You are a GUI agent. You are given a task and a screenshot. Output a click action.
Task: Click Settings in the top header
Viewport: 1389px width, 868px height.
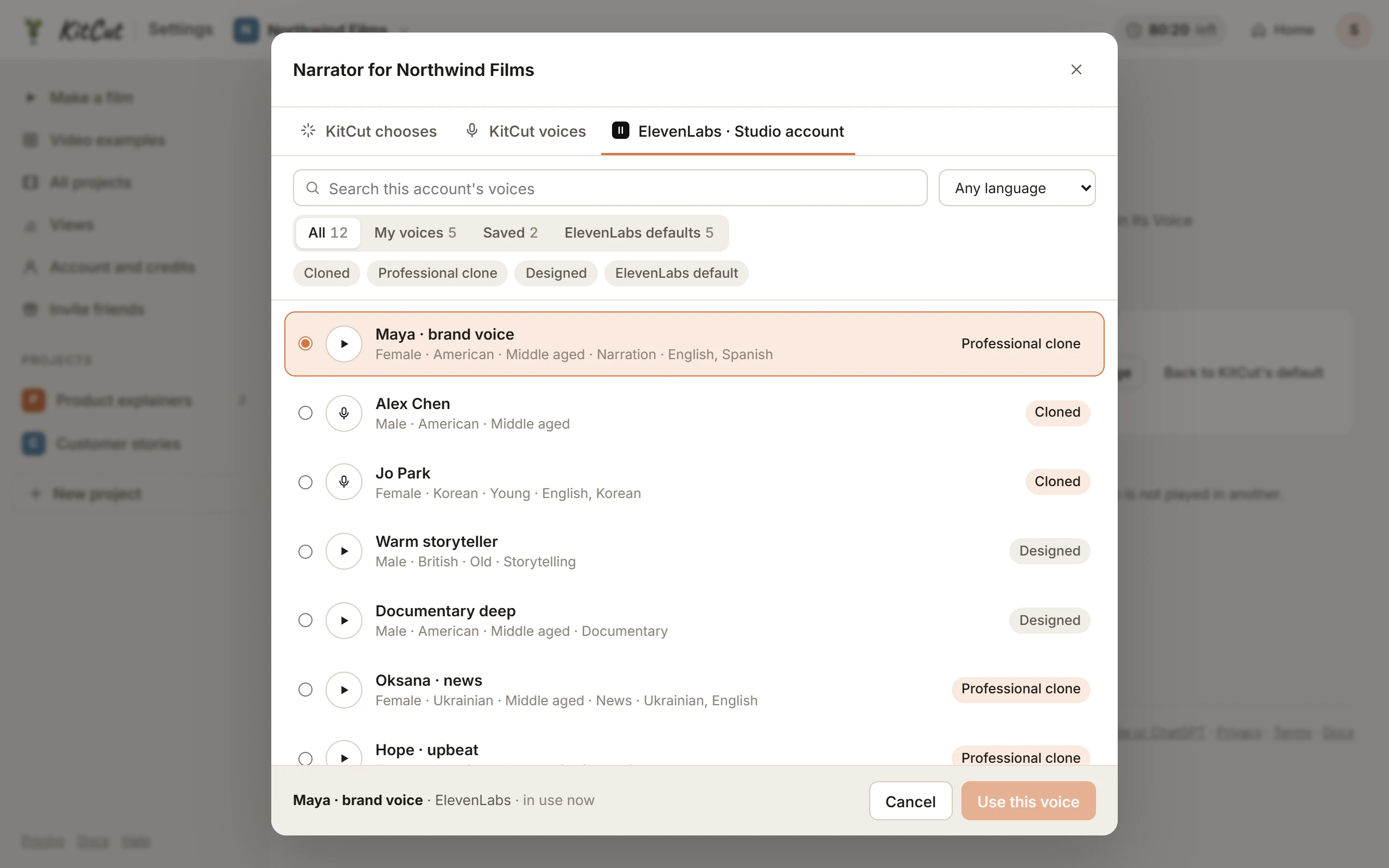(x=181, y=29)
